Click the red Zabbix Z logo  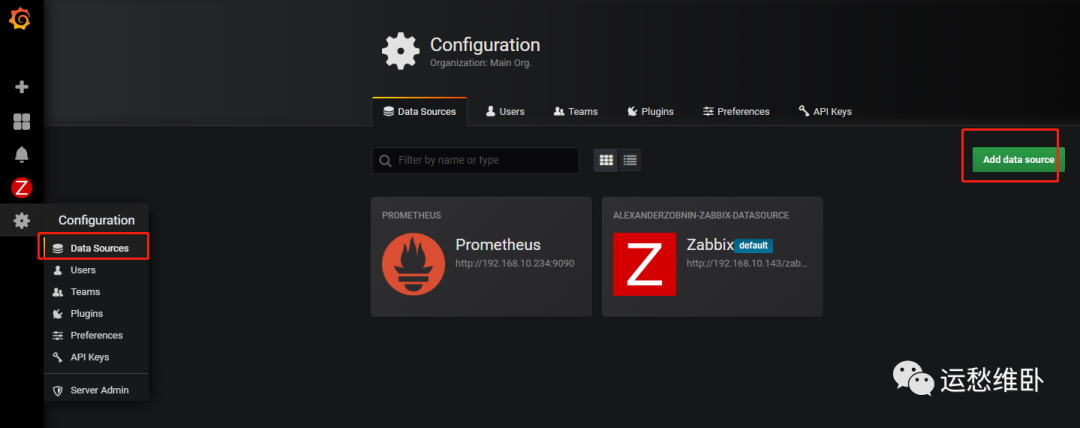click(644, 264)
